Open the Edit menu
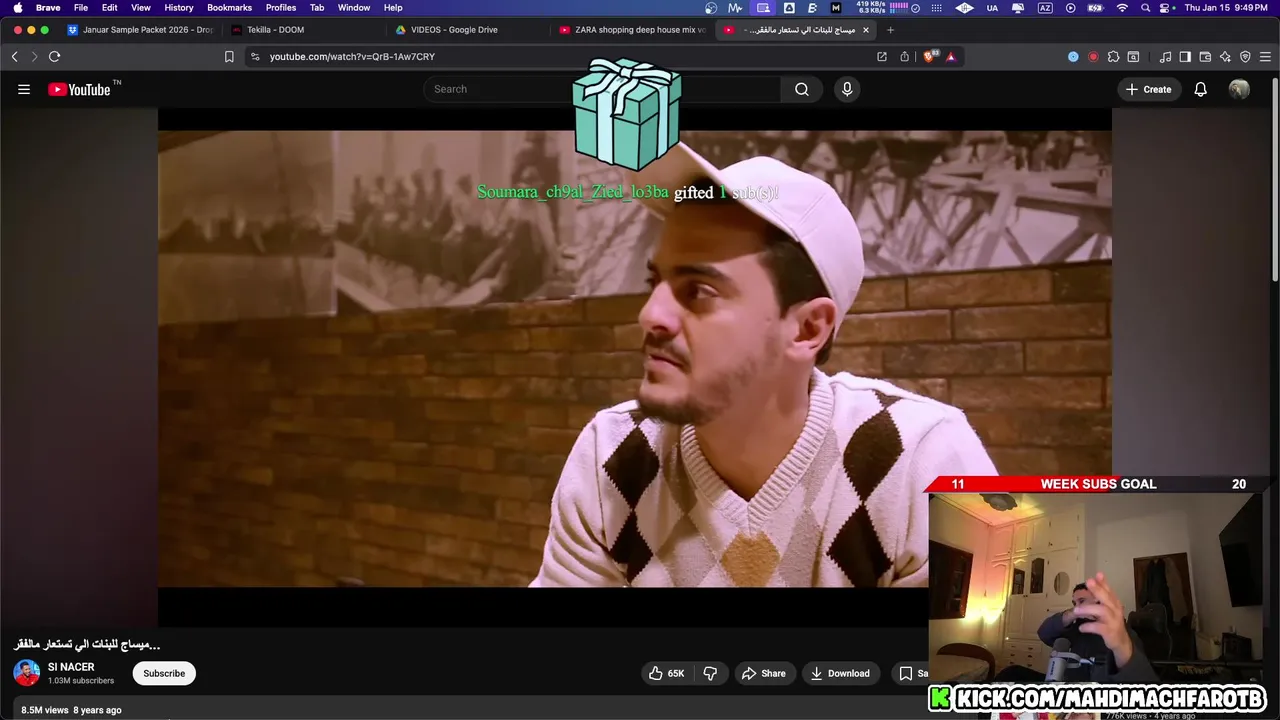Image resolution: width=1280 pixels, height=720 pixels. click(x=110, y=7)
